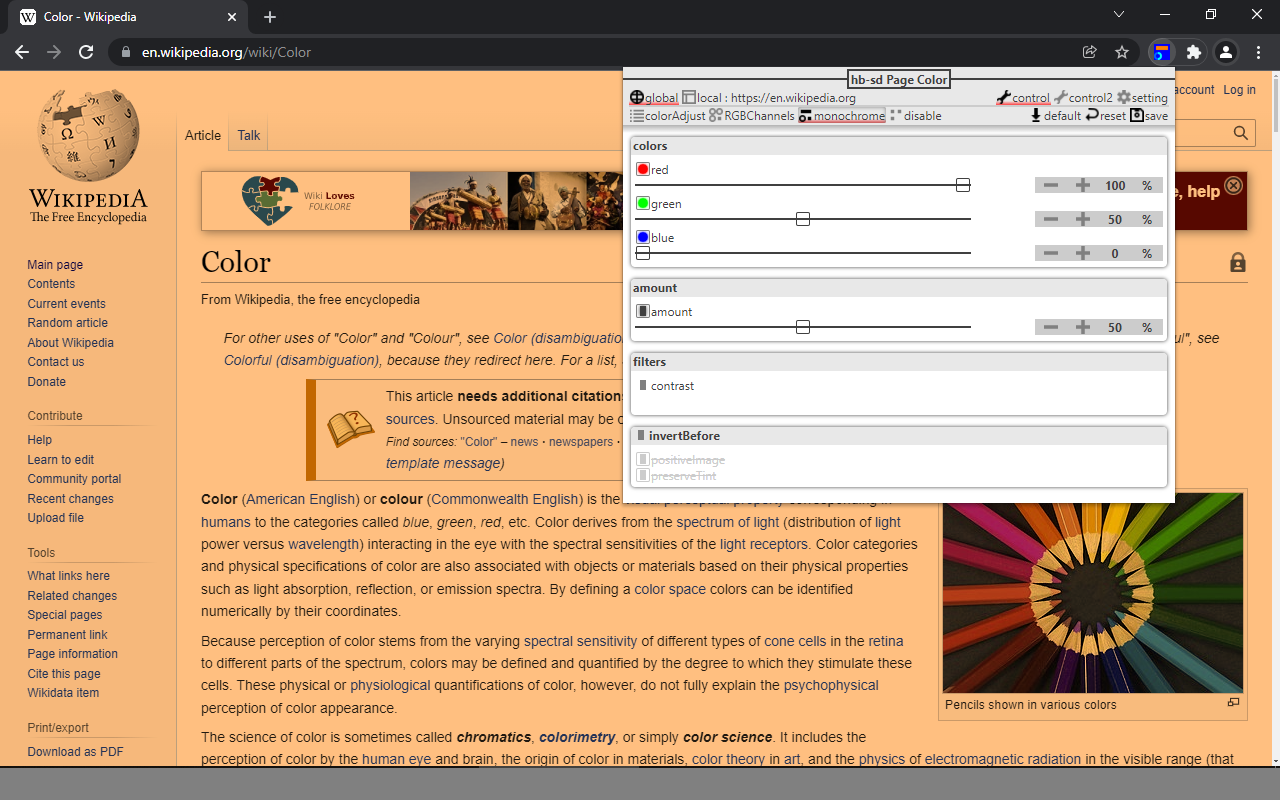Screen dimensions: 1280x800
Task: Click the reset arrow button
Action: click(1106, 116)
